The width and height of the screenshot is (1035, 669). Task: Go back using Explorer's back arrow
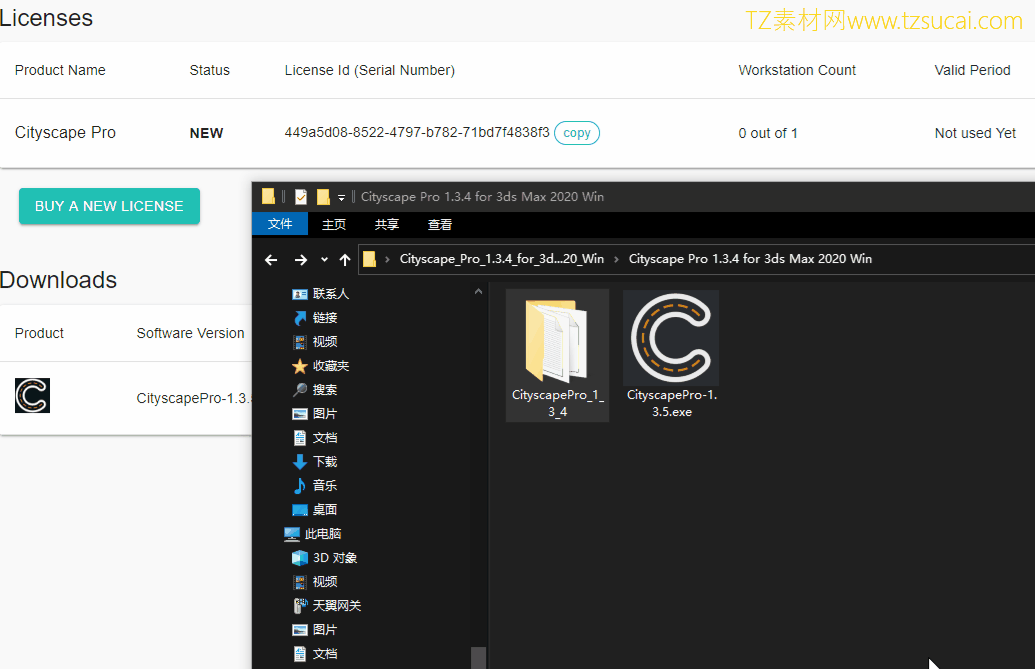pos(271,259)
